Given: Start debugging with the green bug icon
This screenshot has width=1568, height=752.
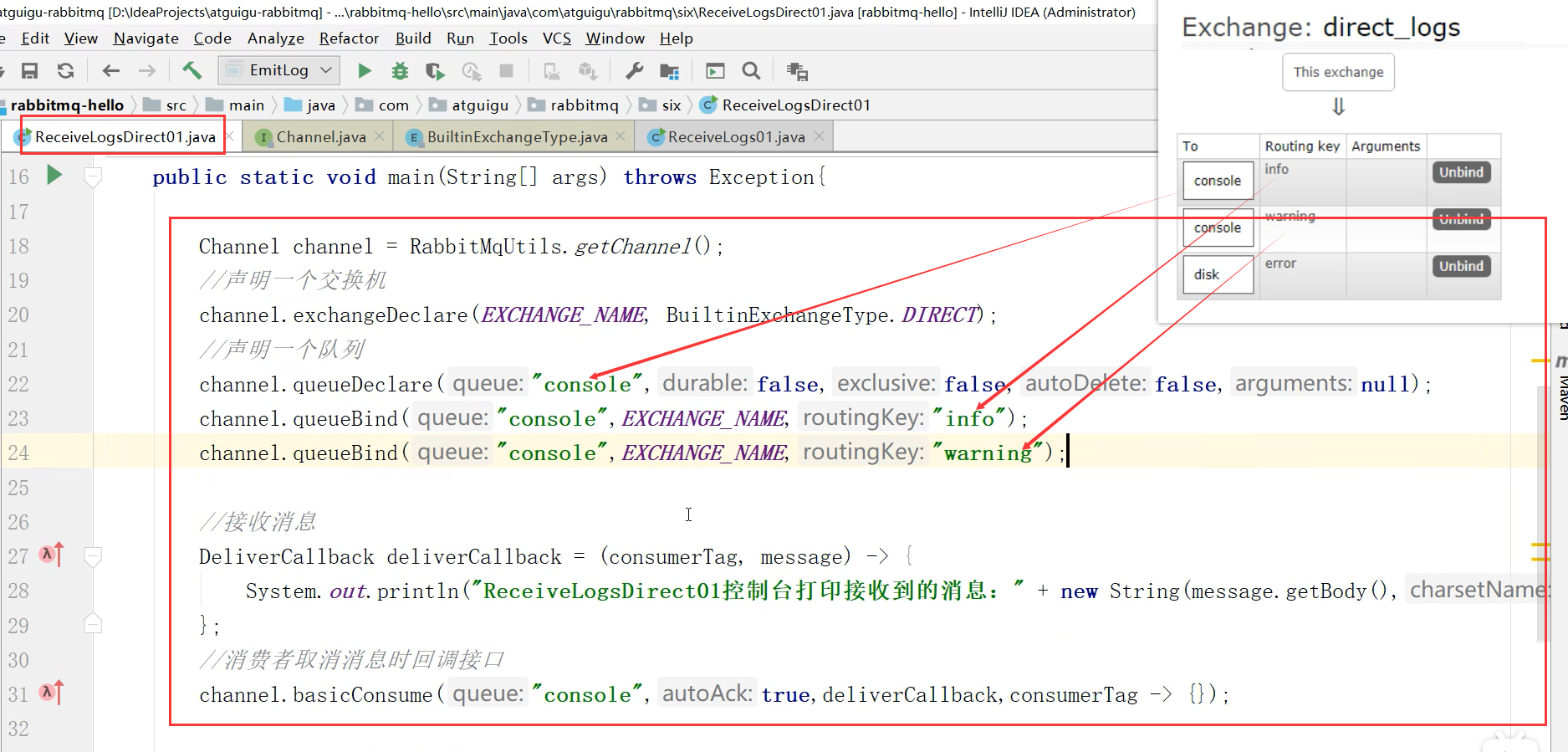Looking at the screenshot, I should pos(401,71).
